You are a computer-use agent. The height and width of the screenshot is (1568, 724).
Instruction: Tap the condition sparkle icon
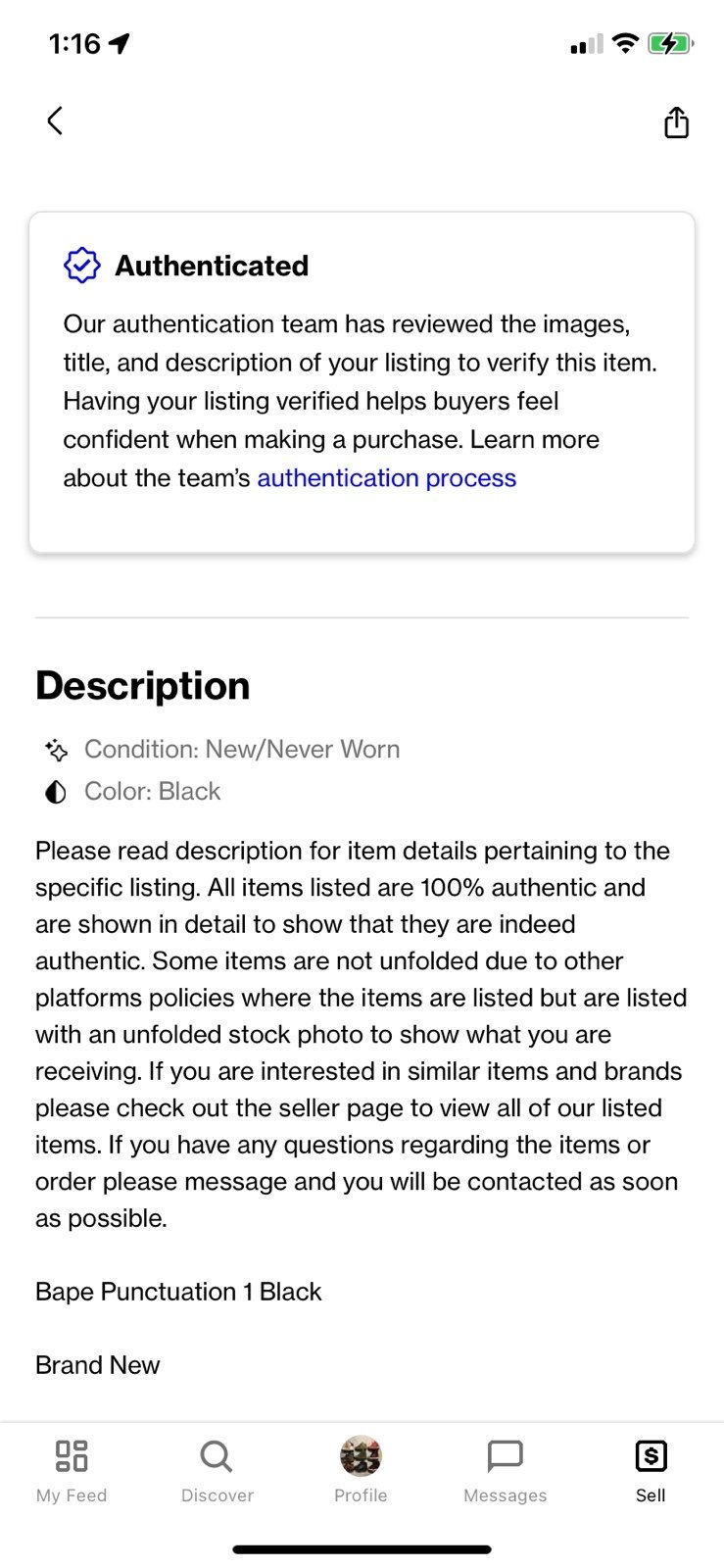[x=56, y=750]
